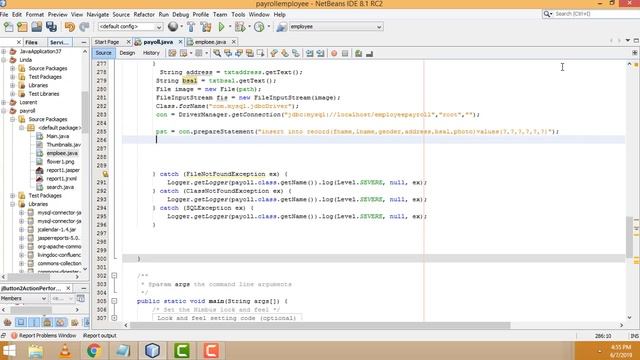The width and height of the screenshot is (640, 360).
Task: Open the Debug menu
Action: pyautogui.click(x=180, y=14)
